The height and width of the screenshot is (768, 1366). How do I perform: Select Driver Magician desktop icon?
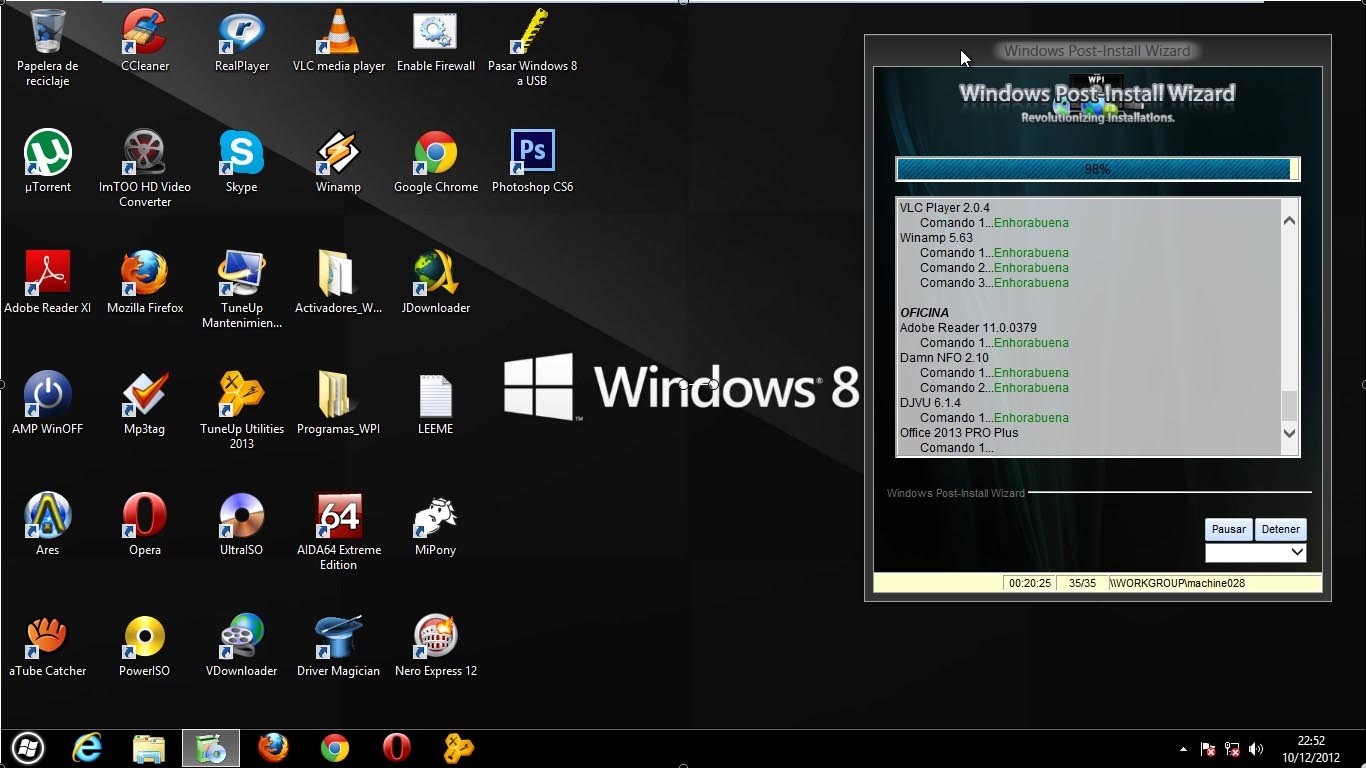(339, 645)
